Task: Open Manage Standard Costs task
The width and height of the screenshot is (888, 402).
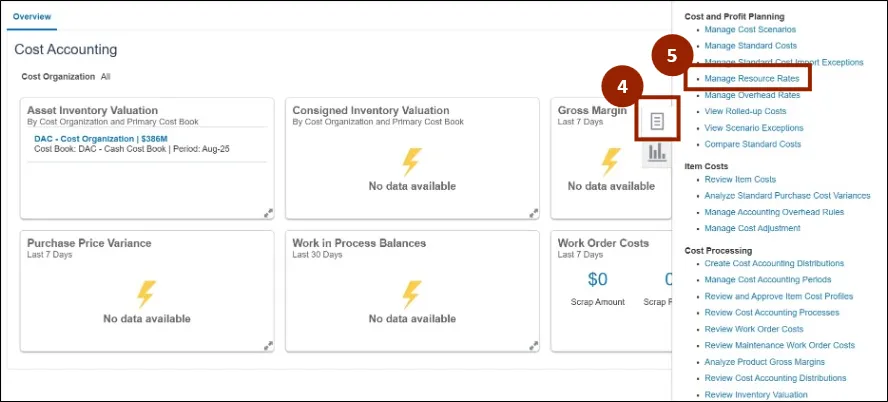Action: pos(750,46)
